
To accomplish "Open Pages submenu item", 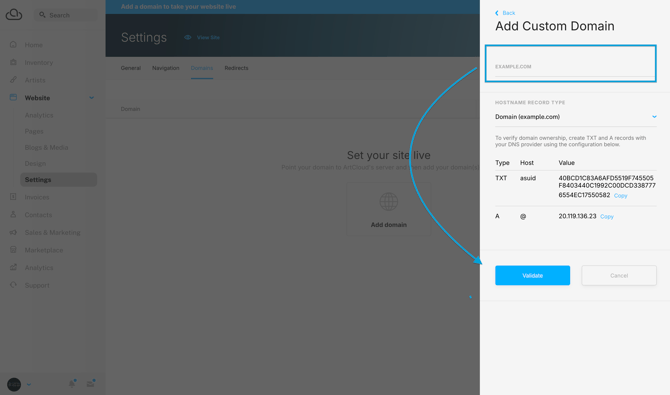I will (x=34, y=131).
